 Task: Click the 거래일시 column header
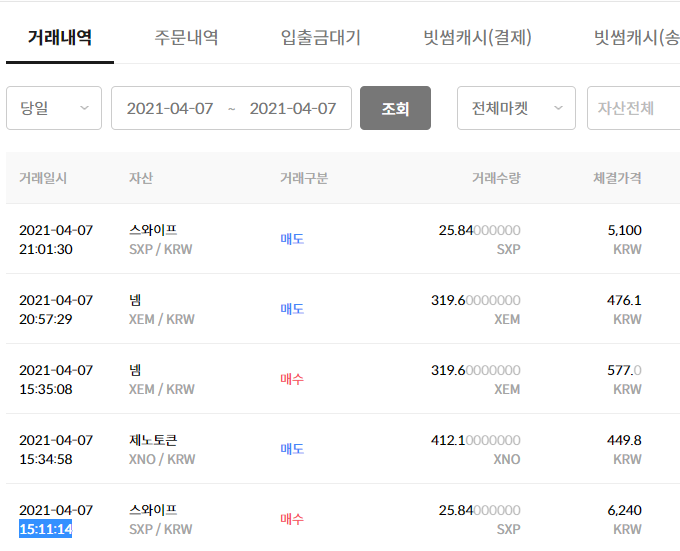43,178
